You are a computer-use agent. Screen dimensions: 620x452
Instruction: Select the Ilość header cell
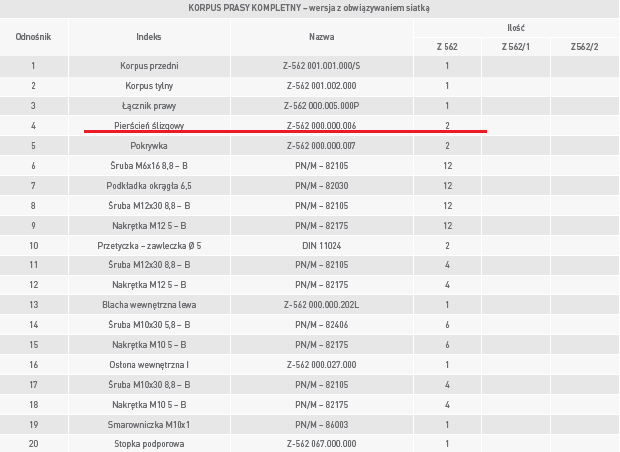tap(516, 28)
